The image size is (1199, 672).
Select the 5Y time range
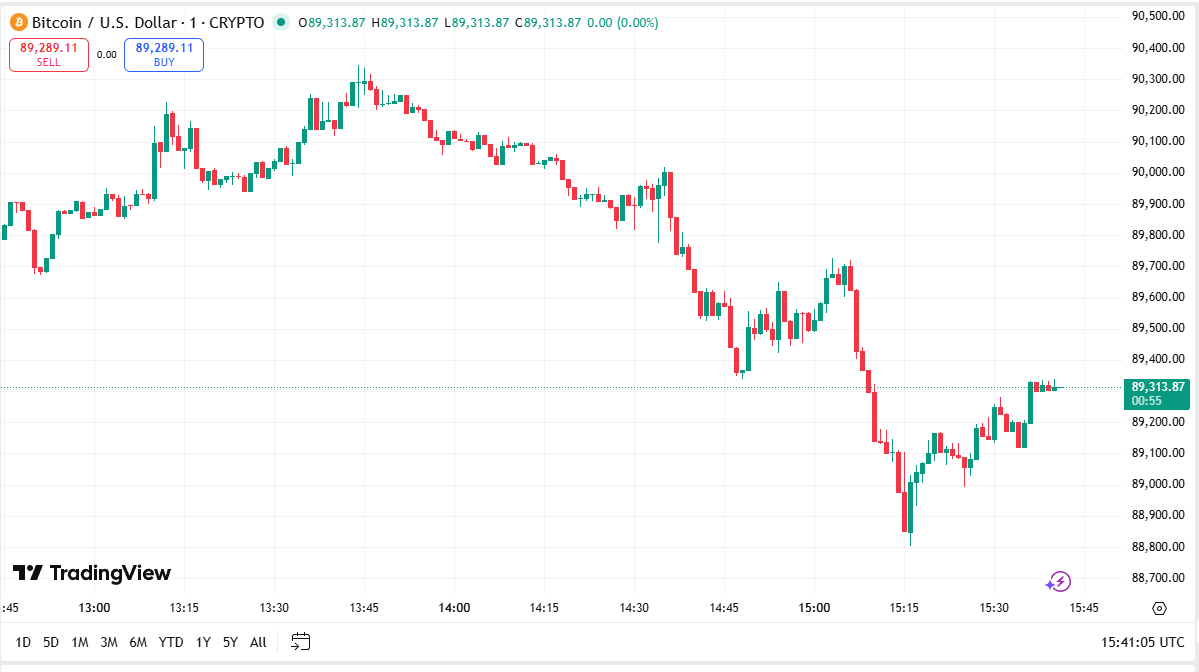tap(230, 642)
